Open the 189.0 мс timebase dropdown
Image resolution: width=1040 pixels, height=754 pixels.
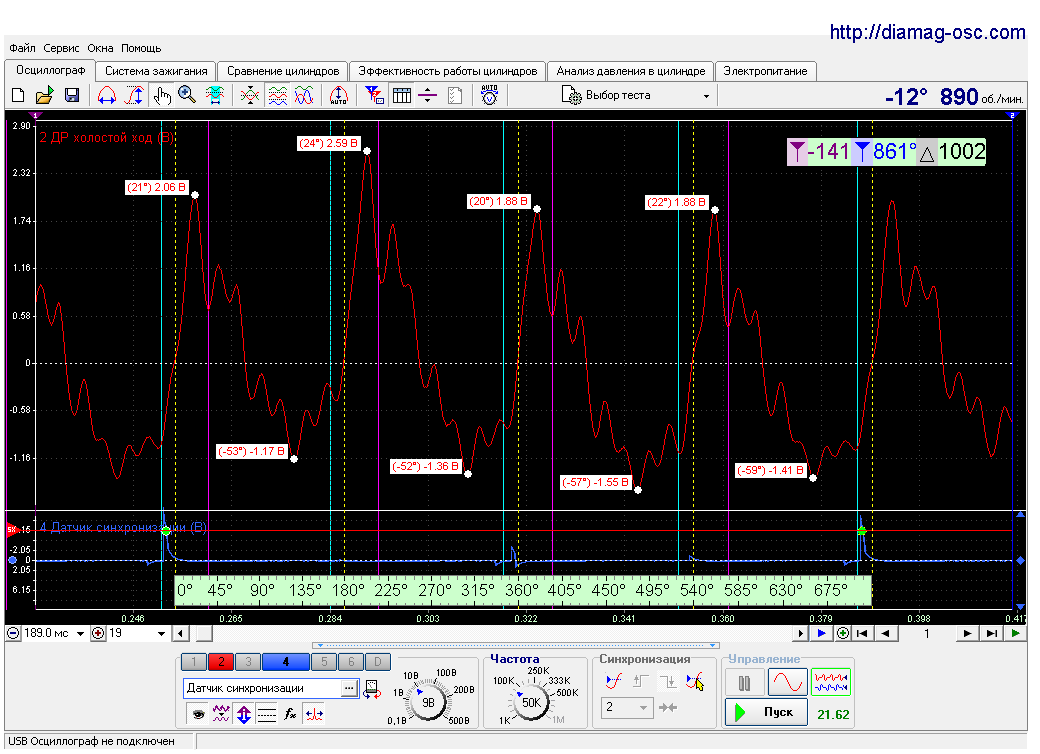pyautogui.click(x=80, y=634)
